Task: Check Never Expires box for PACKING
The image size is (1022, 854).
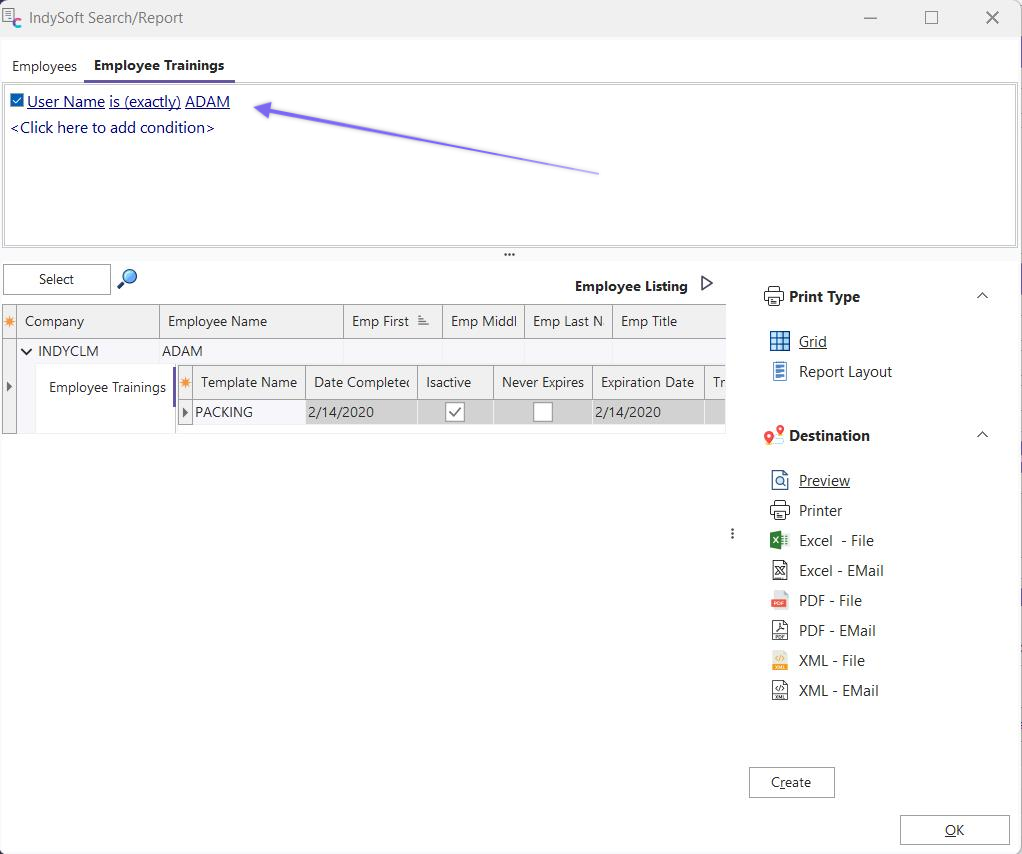Action: pyautogui.click(x=543, y=412)
